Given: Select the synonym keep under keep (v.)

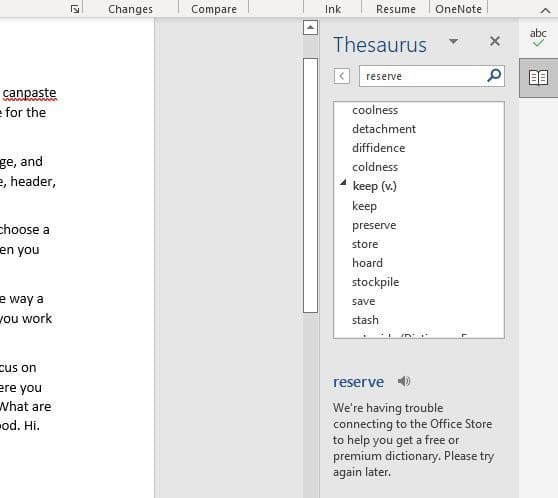Looking at the screenshot, I should 364,206.
